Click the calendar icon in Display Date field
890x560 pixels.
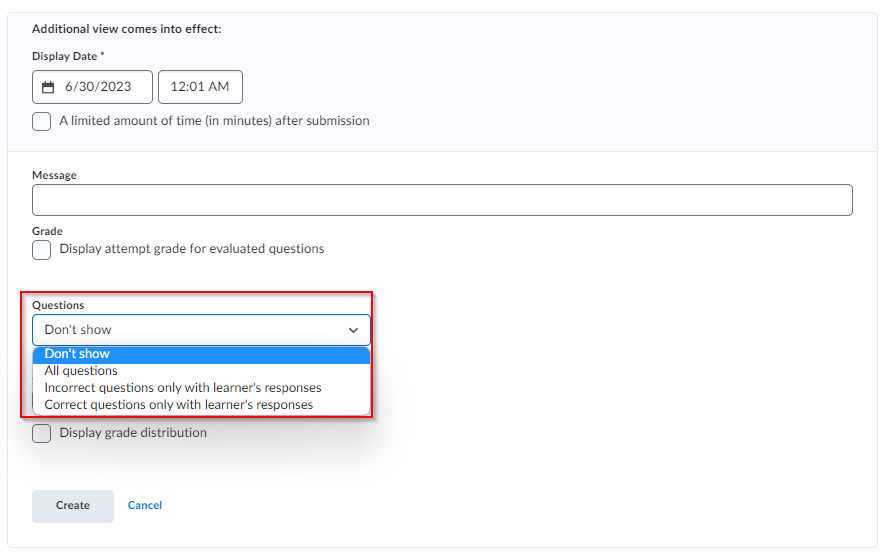(x=48, y=87)
